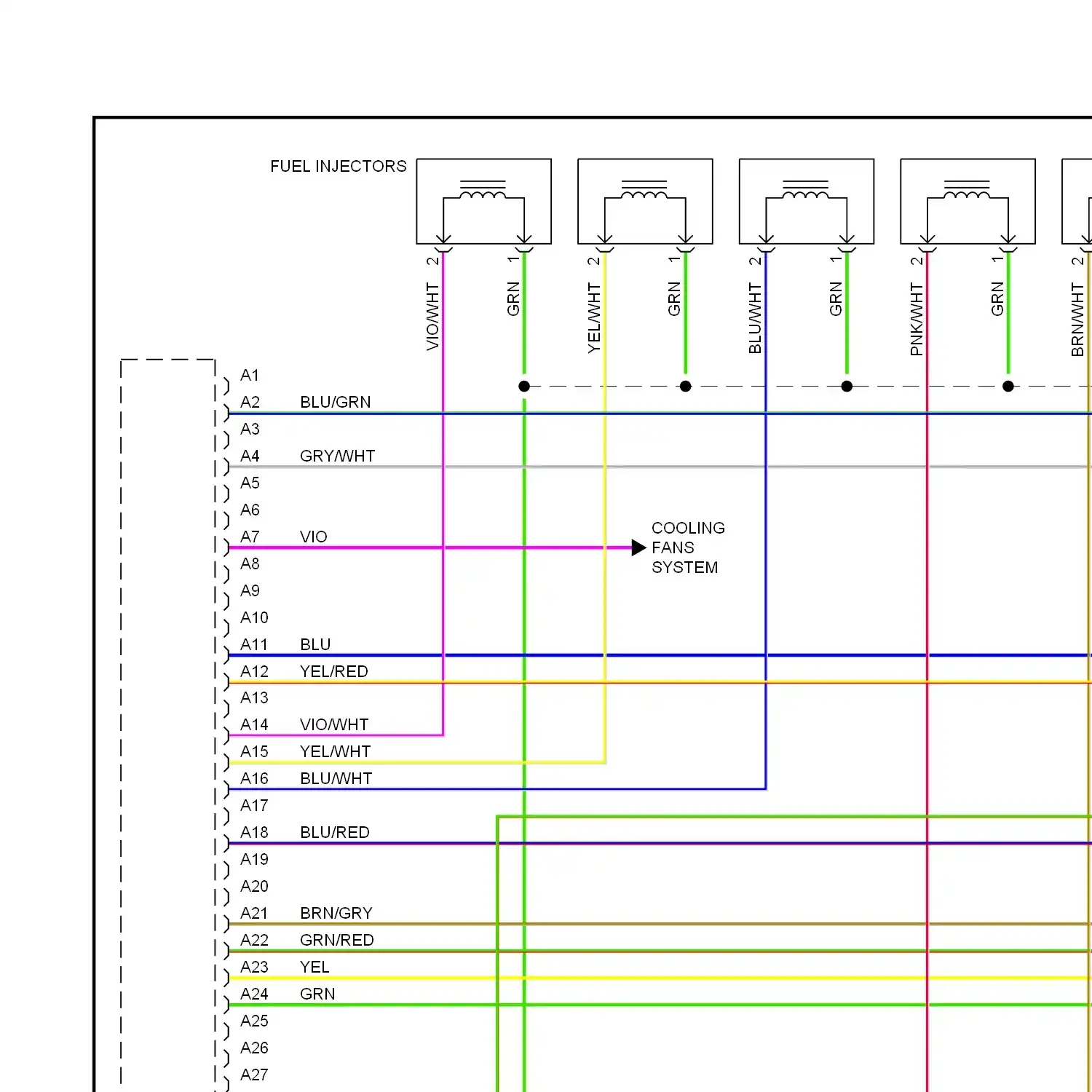1092x1092 pixels.
Task: Click the GRN/RED wire label
Action: point(337,941)
